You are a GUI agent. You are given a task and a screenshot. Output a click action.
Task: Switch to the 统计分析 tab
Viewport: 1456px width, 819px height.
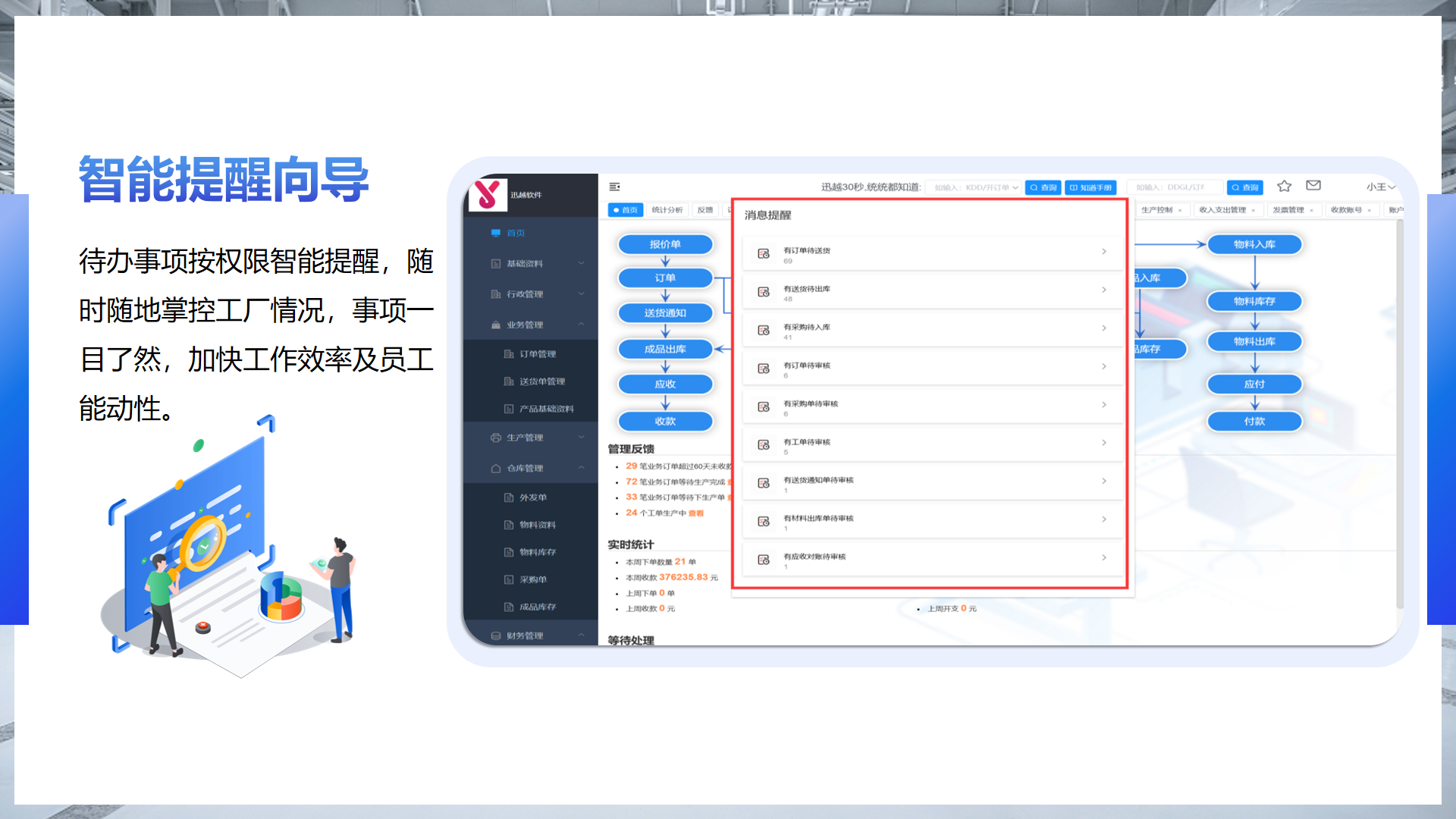667,210
